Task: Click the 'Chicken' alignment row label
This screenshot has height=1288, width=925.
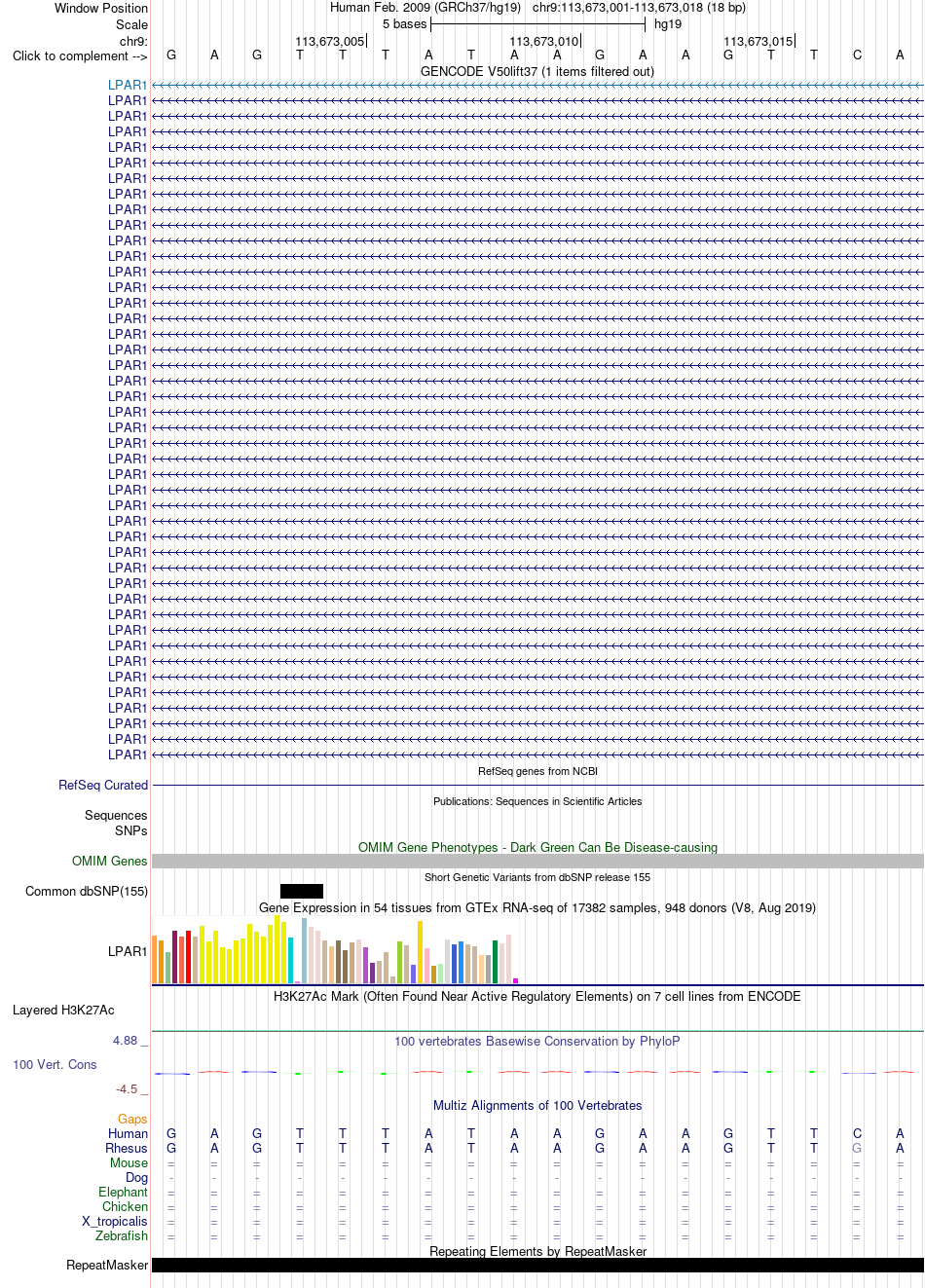Action: click(x=125, y=1206)
